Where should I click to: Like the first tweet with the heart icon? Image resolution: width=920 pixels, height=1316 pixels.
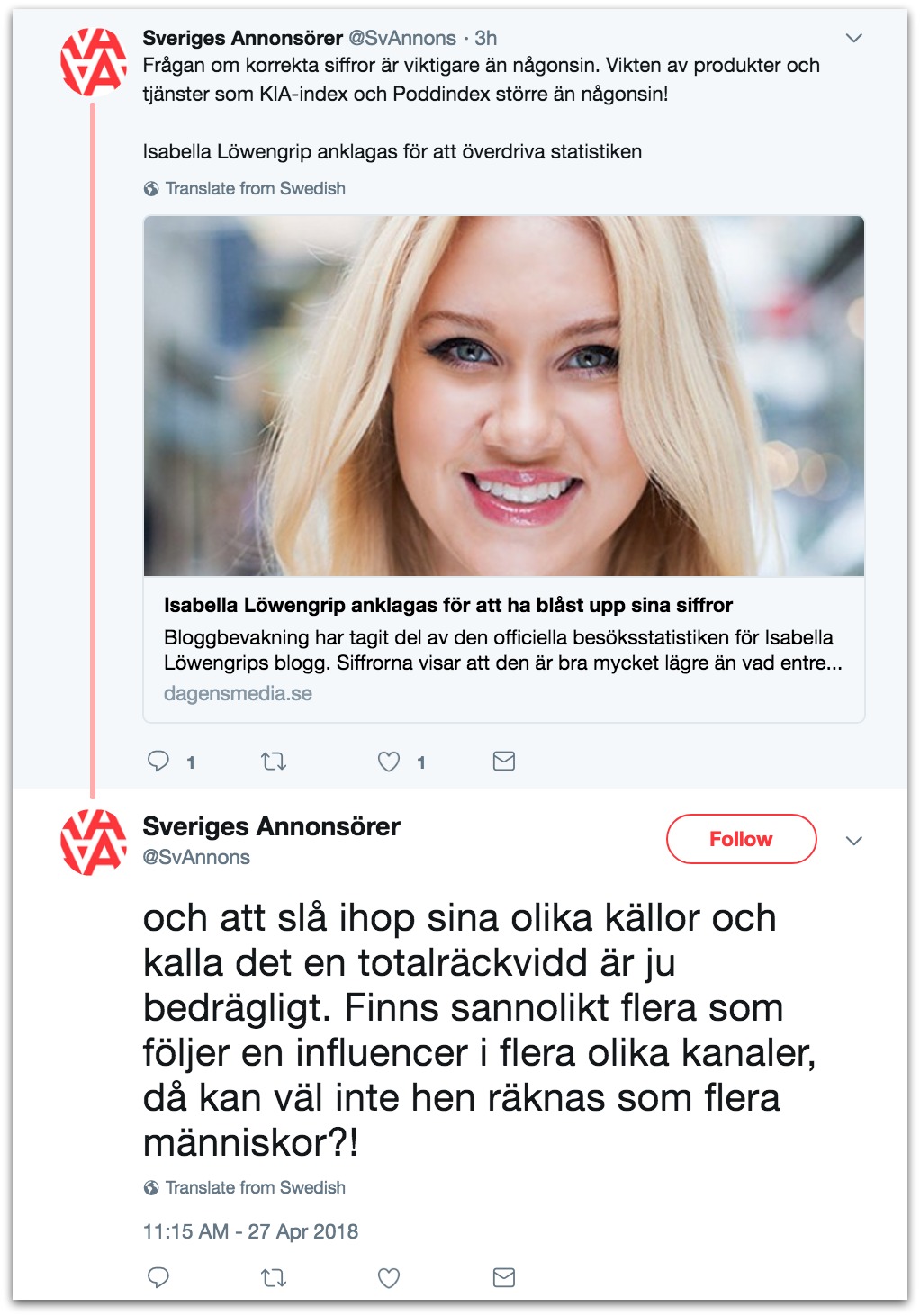point(389,762)
